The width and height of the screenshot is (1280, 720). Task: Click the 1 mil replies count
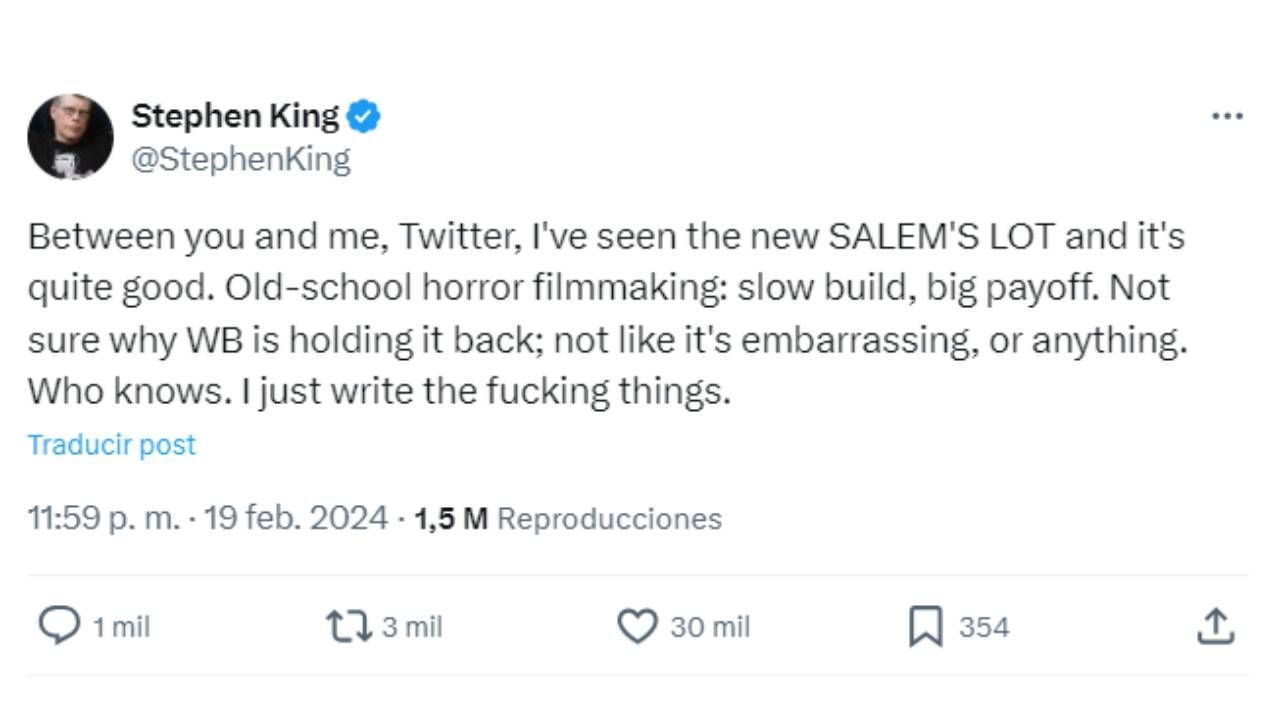pyautogui.click(x=121, y=627)
